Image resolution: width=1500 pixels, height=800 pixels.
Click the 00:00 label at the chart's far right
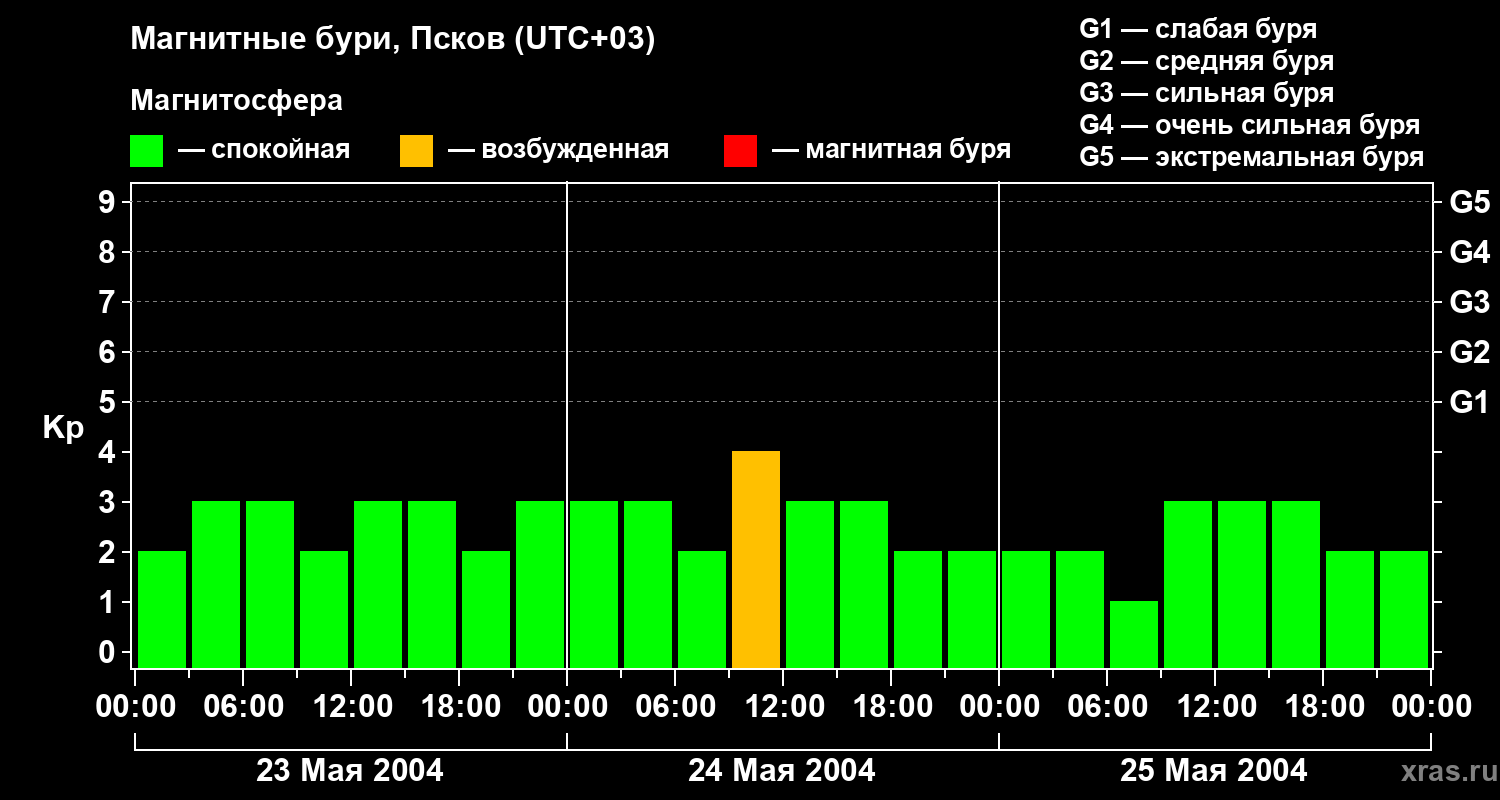click(x=1431, y=707)
